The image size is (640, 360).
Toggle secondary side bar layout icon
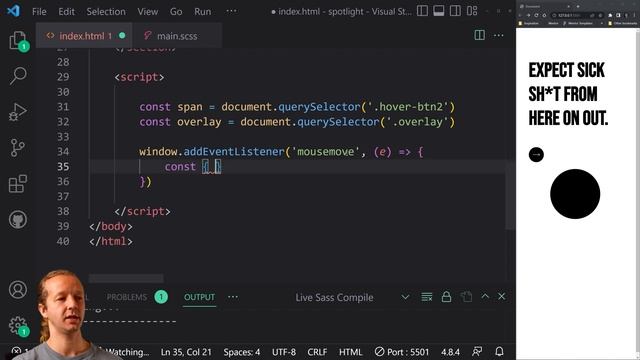coord(455,11)
